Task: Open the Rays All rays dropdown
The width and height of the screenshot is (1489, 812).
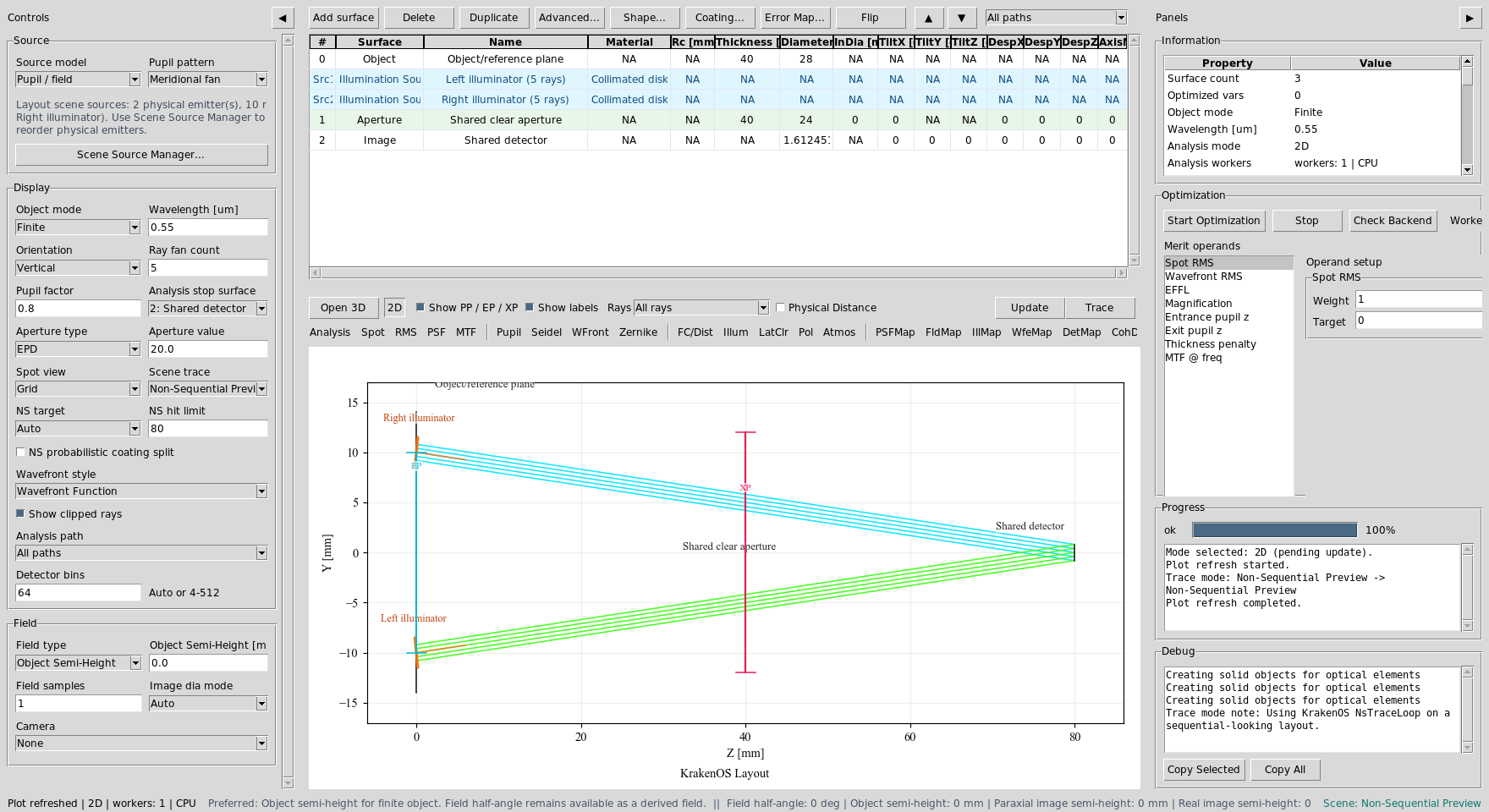Action: pos(701,308)
